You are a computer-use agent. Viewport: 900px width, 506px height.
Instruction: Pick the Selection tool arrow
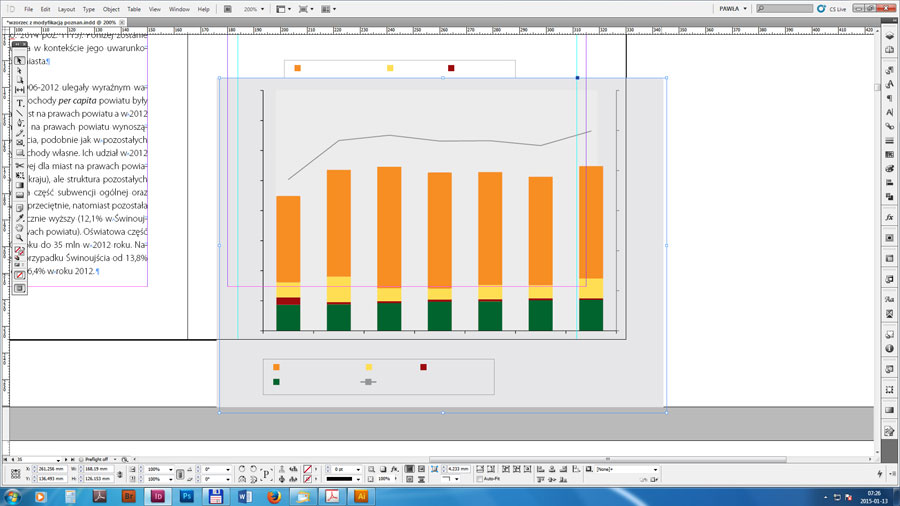pyautogui.click(x=20, y=60)
